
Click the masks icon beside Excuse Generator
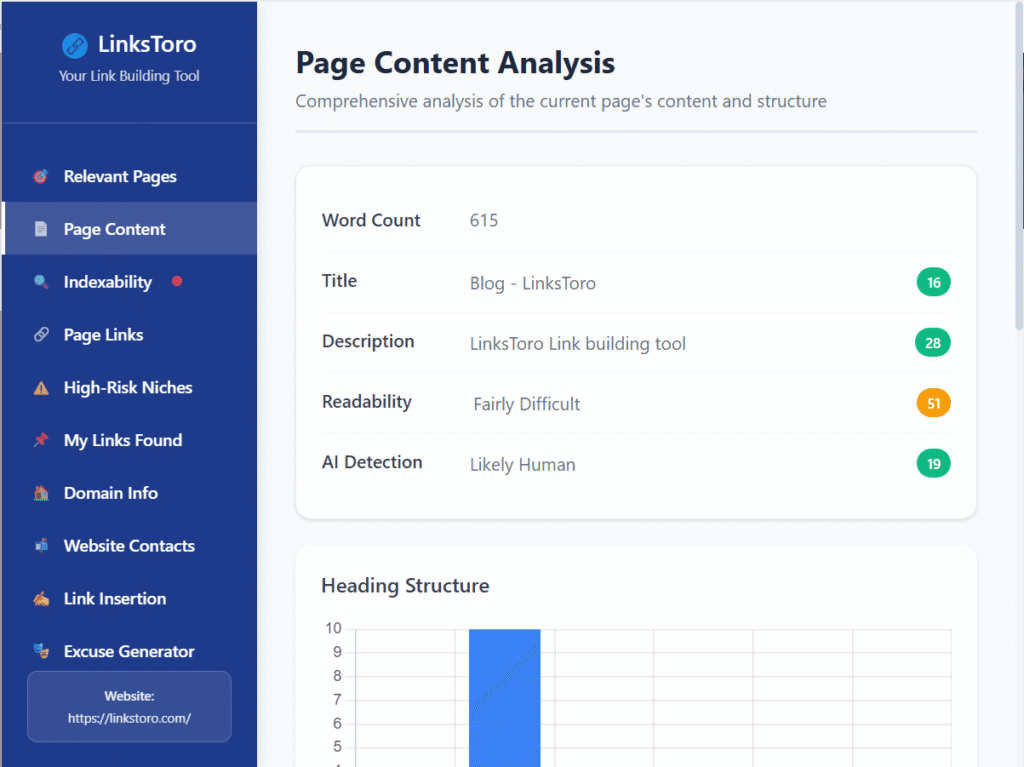pyautogui.click(x=41, y=652)
